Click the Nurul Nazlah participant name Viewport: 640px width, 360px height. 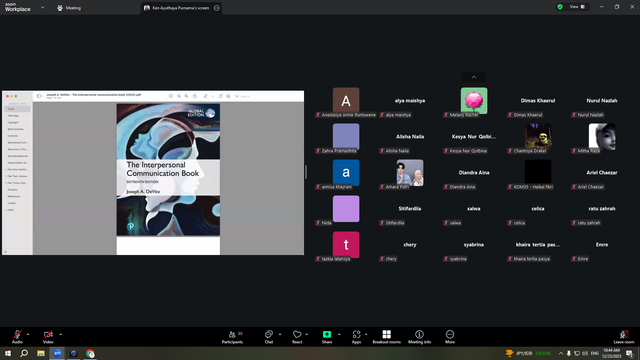(602, 100)
